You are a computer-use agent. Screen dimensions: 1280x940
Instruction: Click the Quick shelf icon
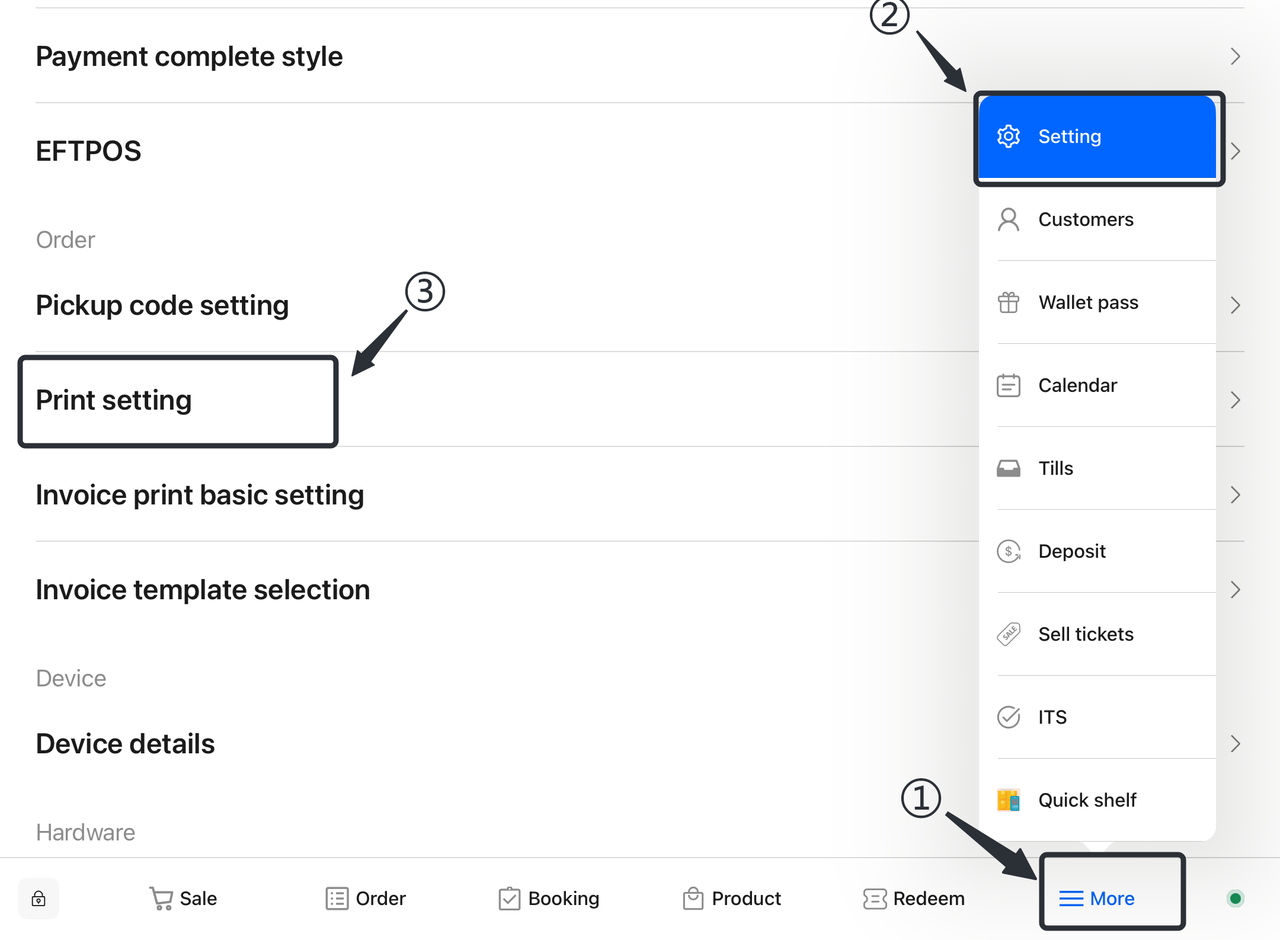tap(1009, 800)
